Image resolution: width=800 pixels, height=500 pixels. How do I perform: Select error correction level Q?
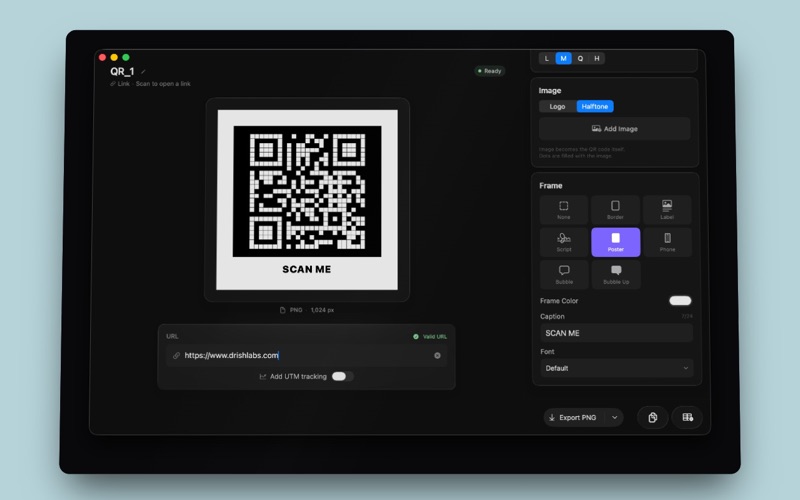[580, 59]
